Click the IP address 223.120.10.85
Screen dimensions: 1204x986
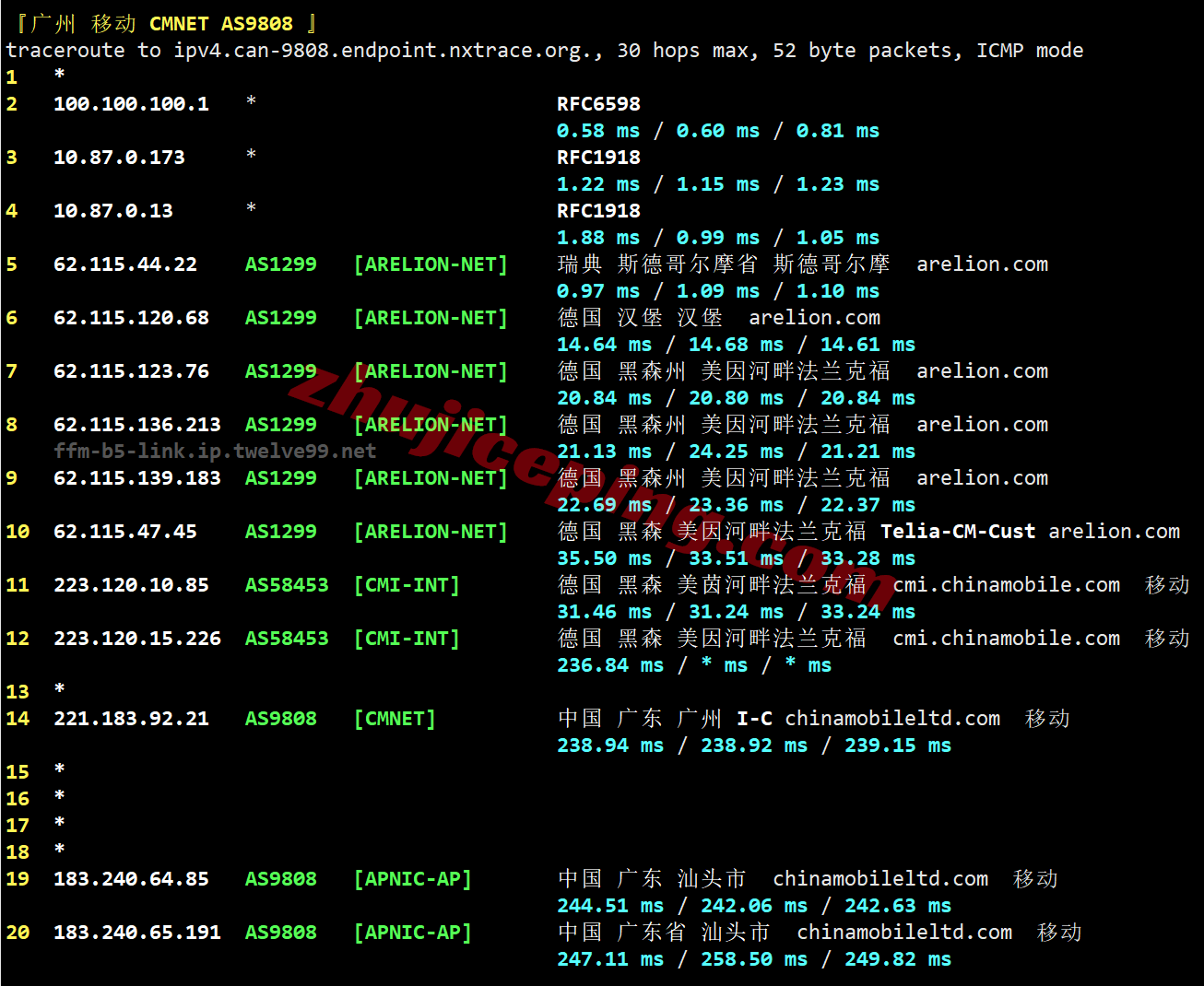(x=131, y=585)
